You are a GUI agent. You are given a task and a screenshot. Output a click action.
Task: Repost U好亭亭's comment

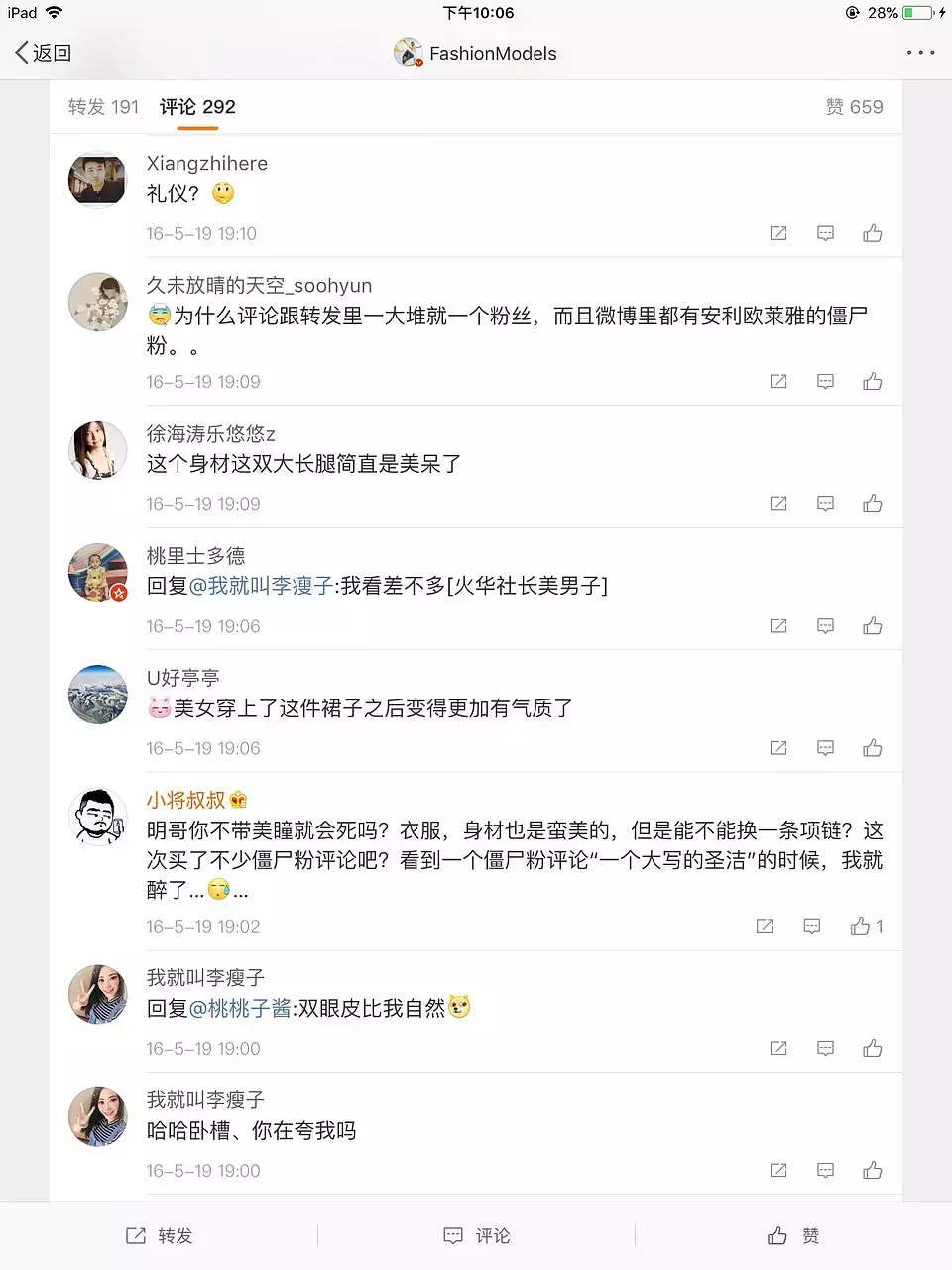point(778,748)
